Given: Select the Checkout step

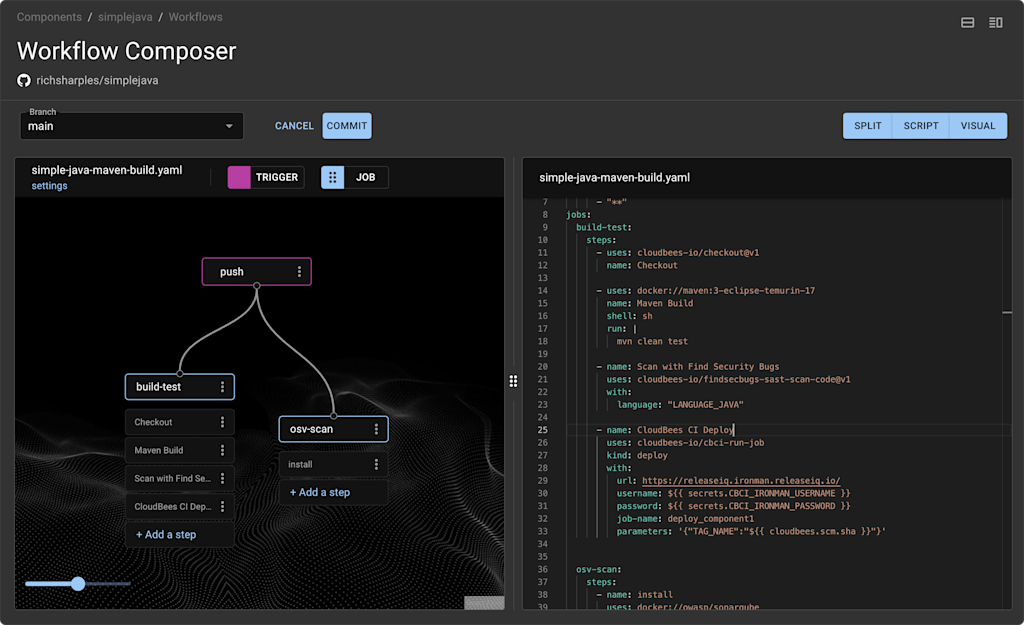Looking at the screenshot, I should (180, 422).
